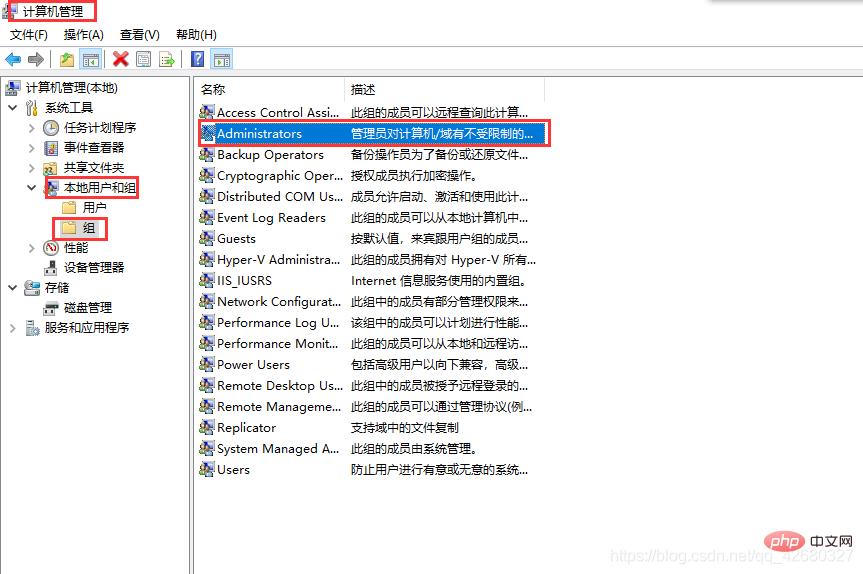863x574 pixels.
Task: Open the 帮助(H) menu
Action: [196, 35]
